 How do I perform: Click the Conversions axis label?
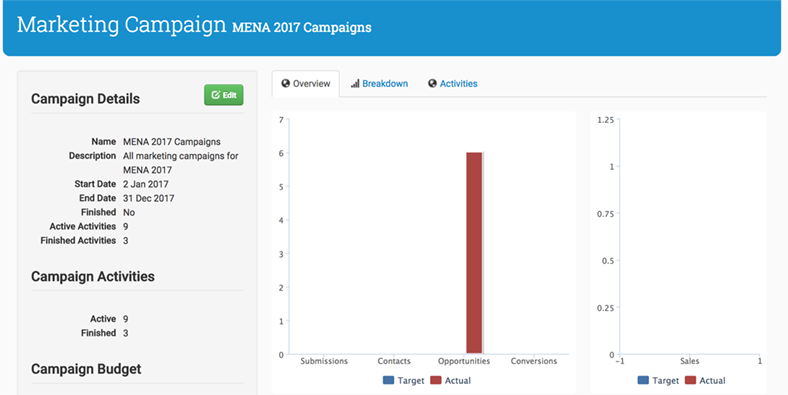coord(534,361)
